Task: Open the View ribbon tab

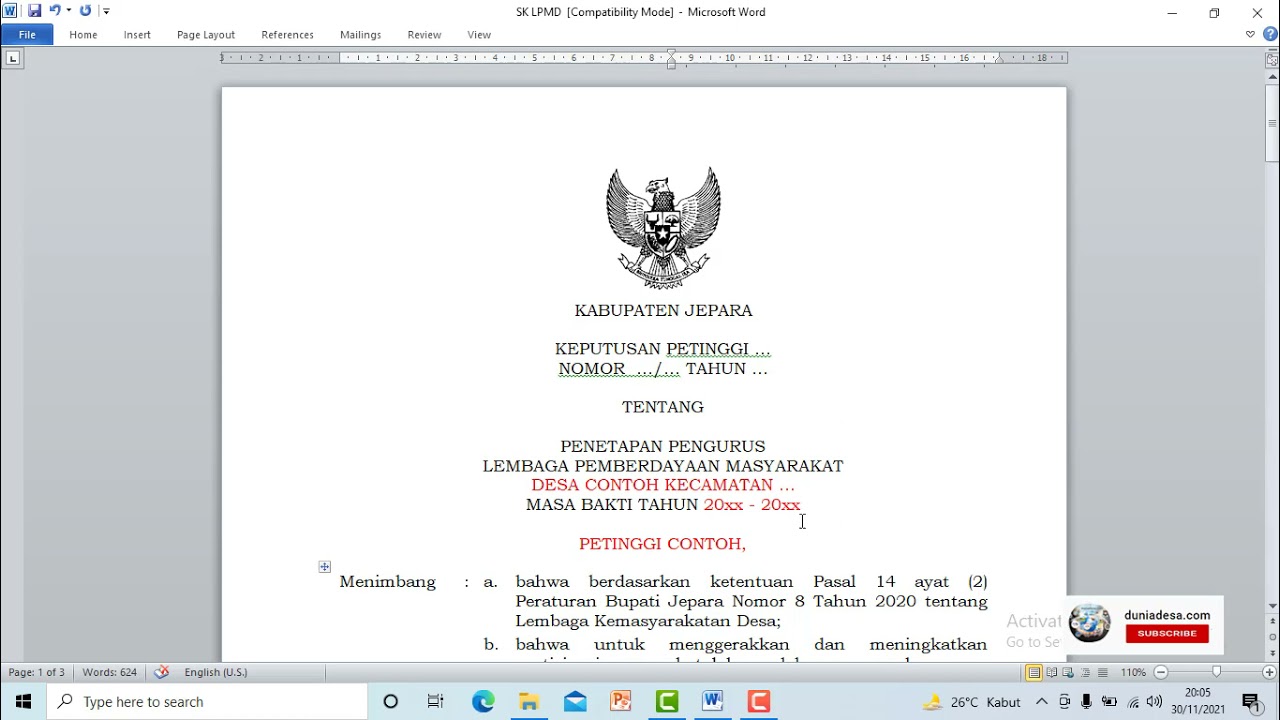Action: (479, 34)
